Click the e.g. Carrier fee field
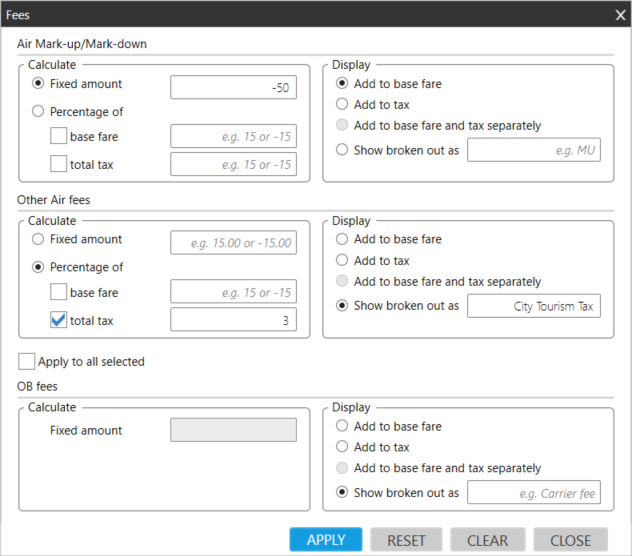This screenshot has width=632, height=556. pyautogui.click(x=534, y=493)
